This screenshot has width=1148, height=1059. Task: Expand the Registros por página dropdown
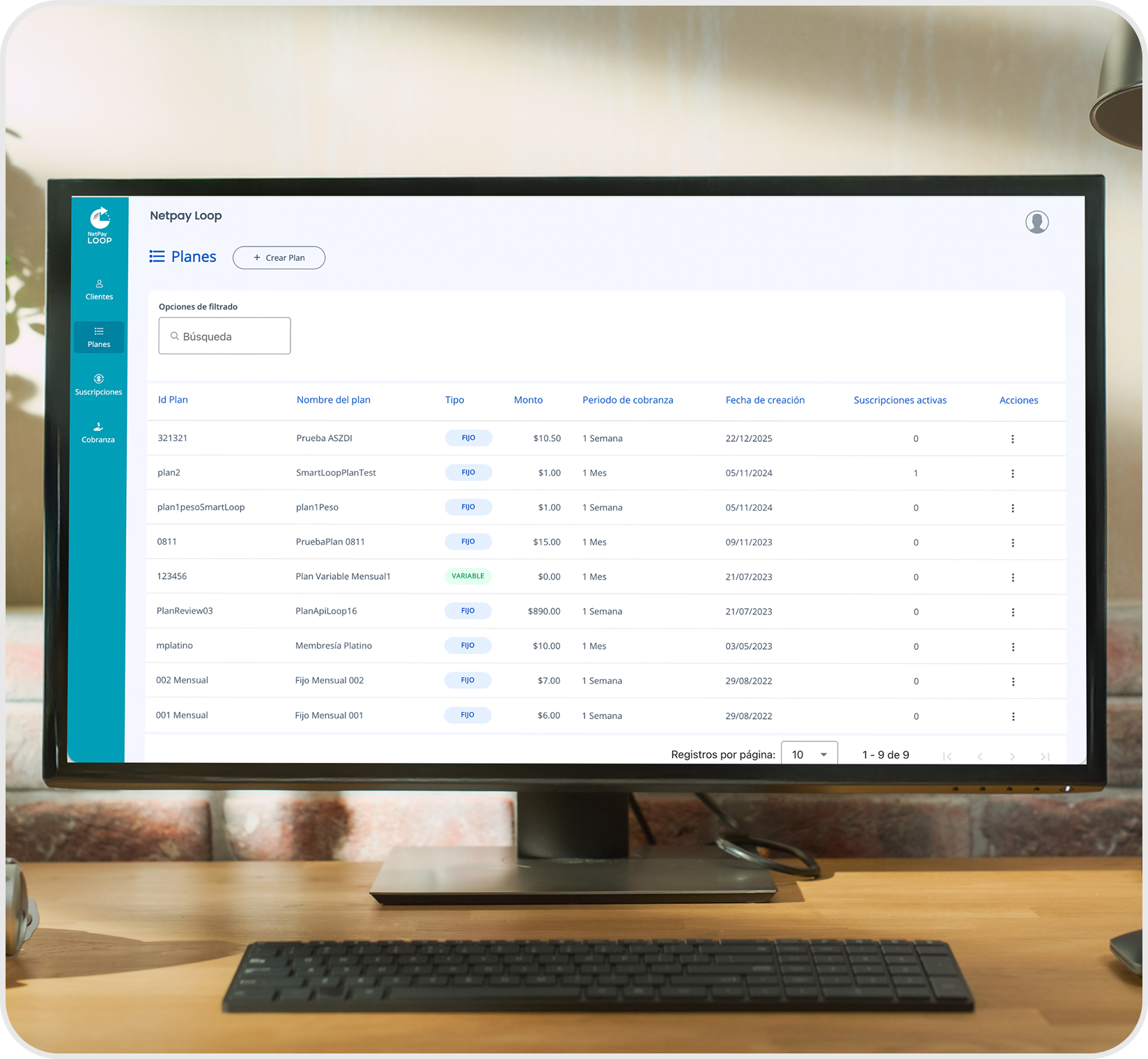coord(809,755)
